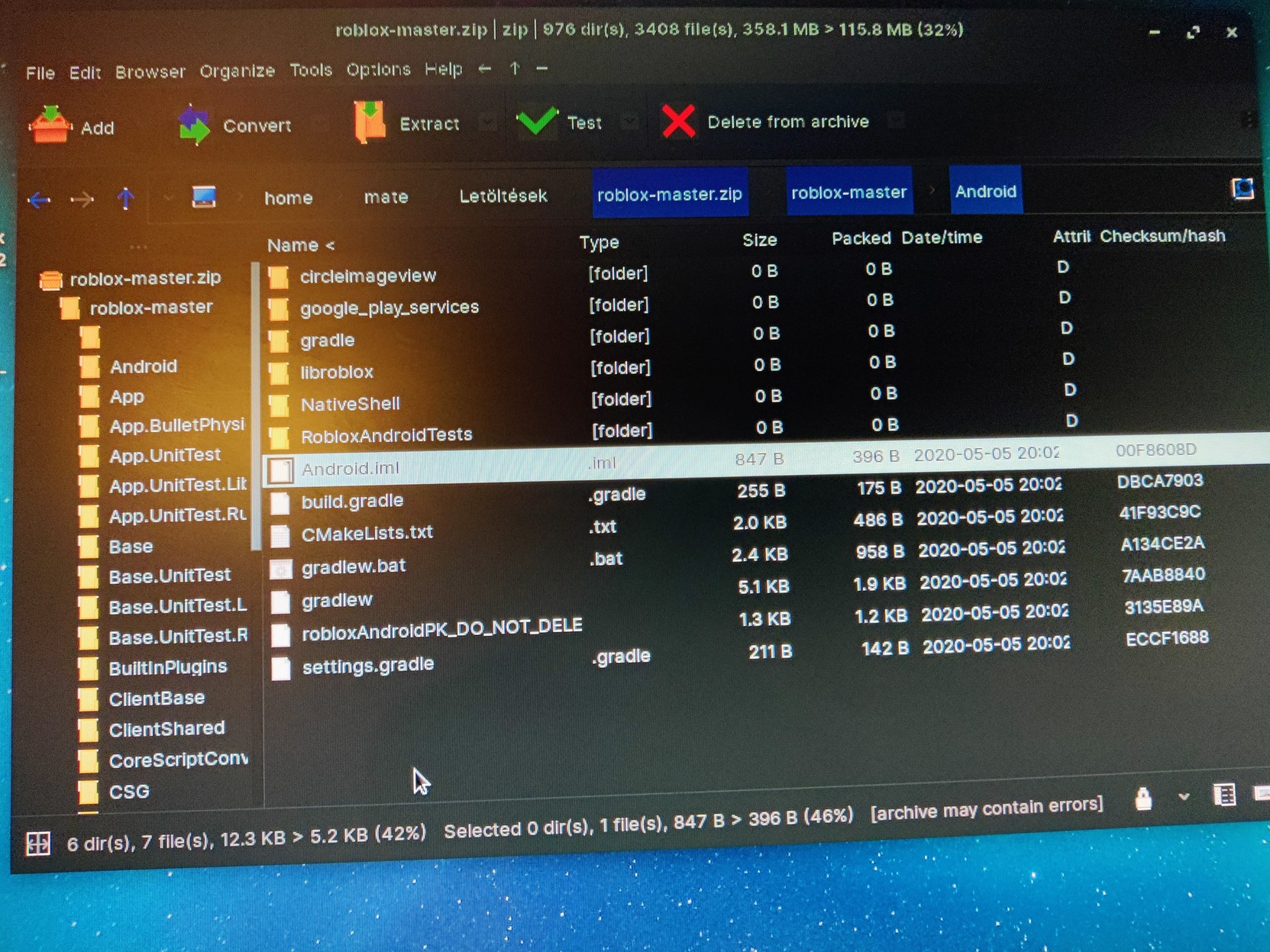Open the Help menu
Viewport: 1270px width, 952px height.
click(443, 69)
